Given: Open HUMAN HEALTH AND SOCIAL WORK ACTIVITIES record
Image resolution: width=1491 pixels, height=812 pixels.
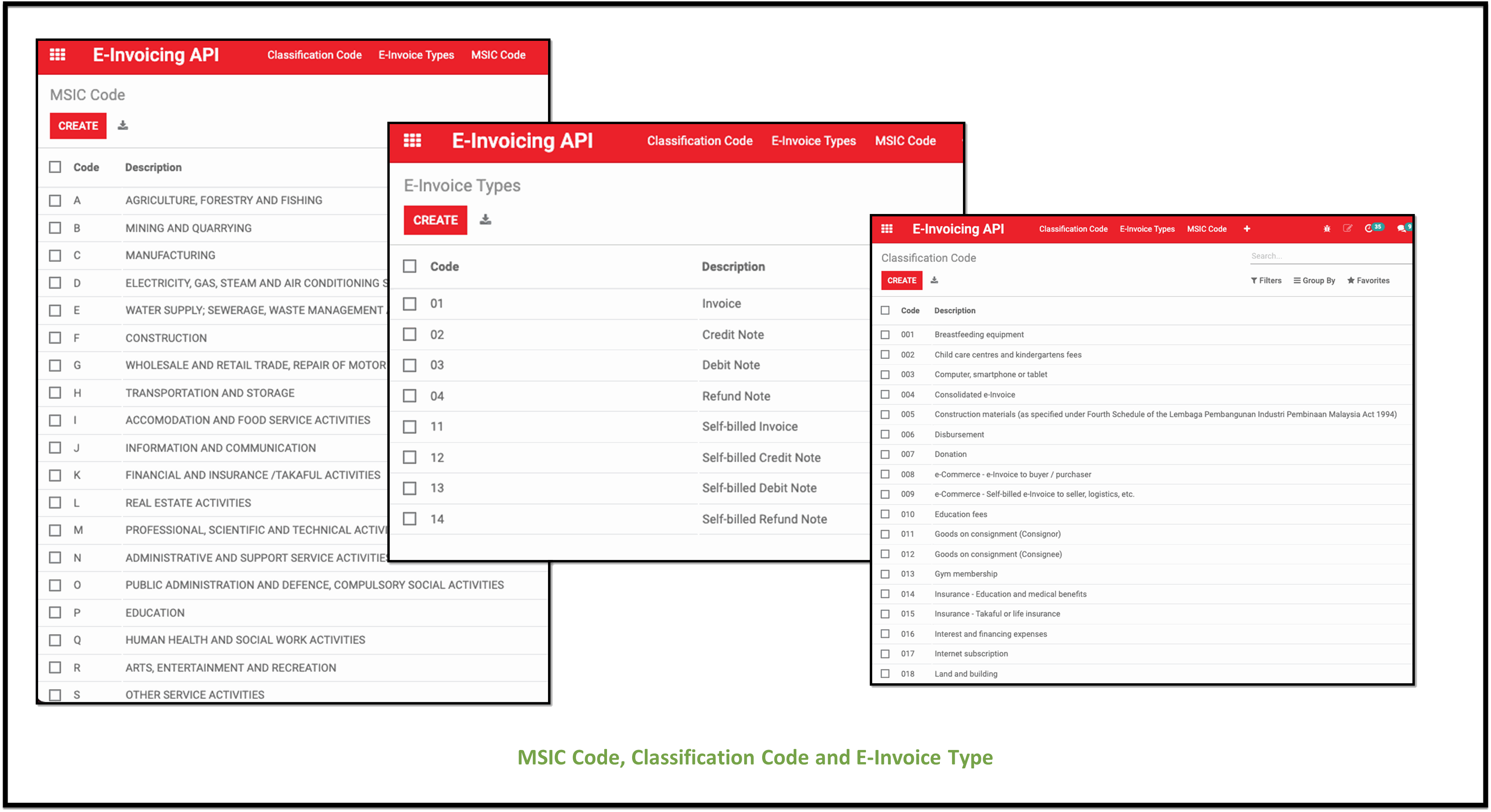Looking at the screenshot, I should pos(245,640).
